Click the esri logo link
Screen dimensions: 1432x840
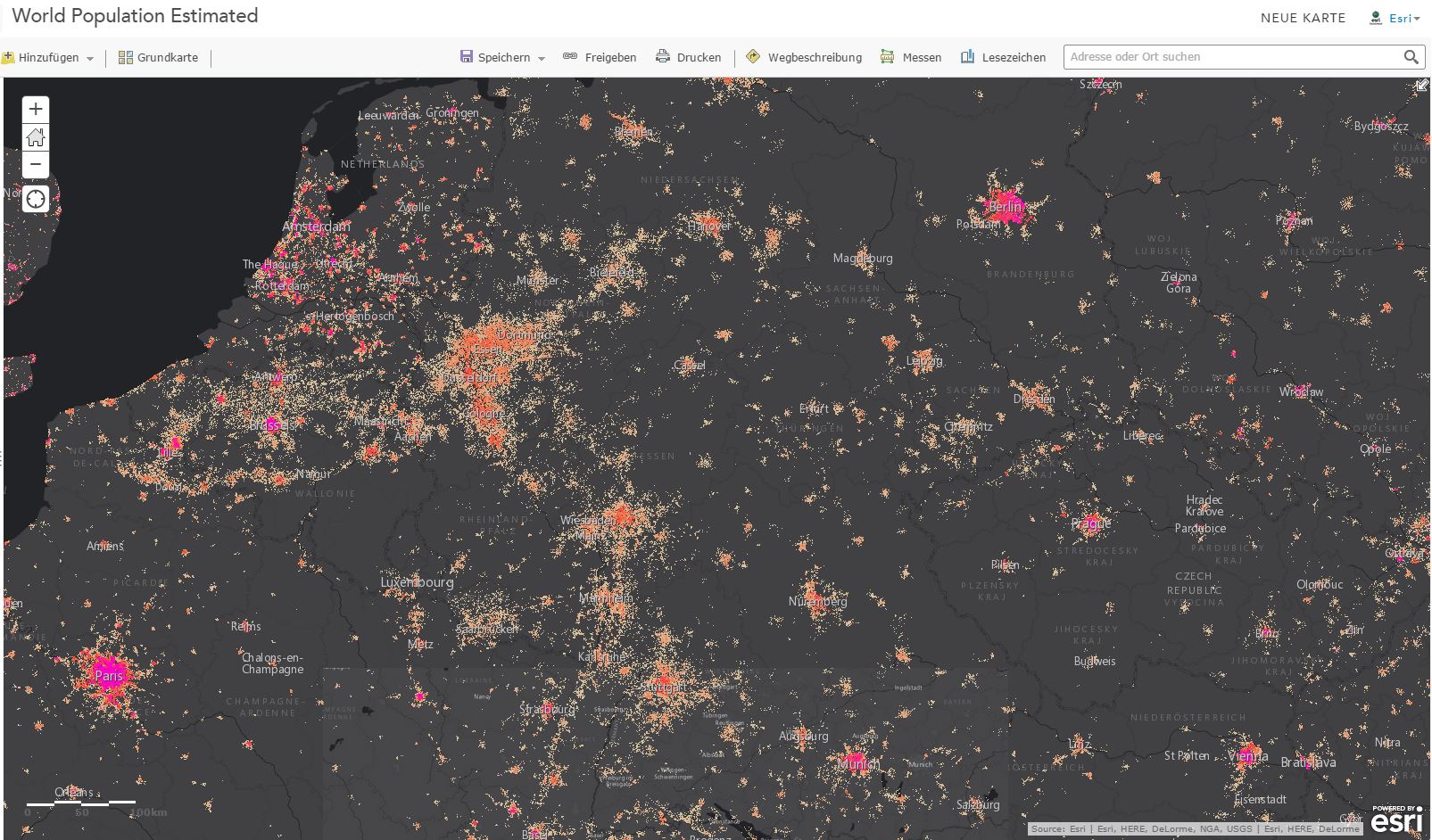(1396, 820)
